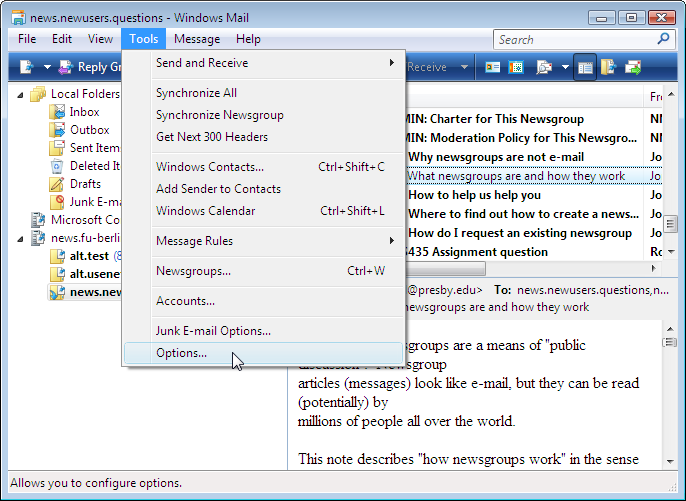Click the Headers icon with green arrow
686x501 pixels.
(x=634, y=67)
